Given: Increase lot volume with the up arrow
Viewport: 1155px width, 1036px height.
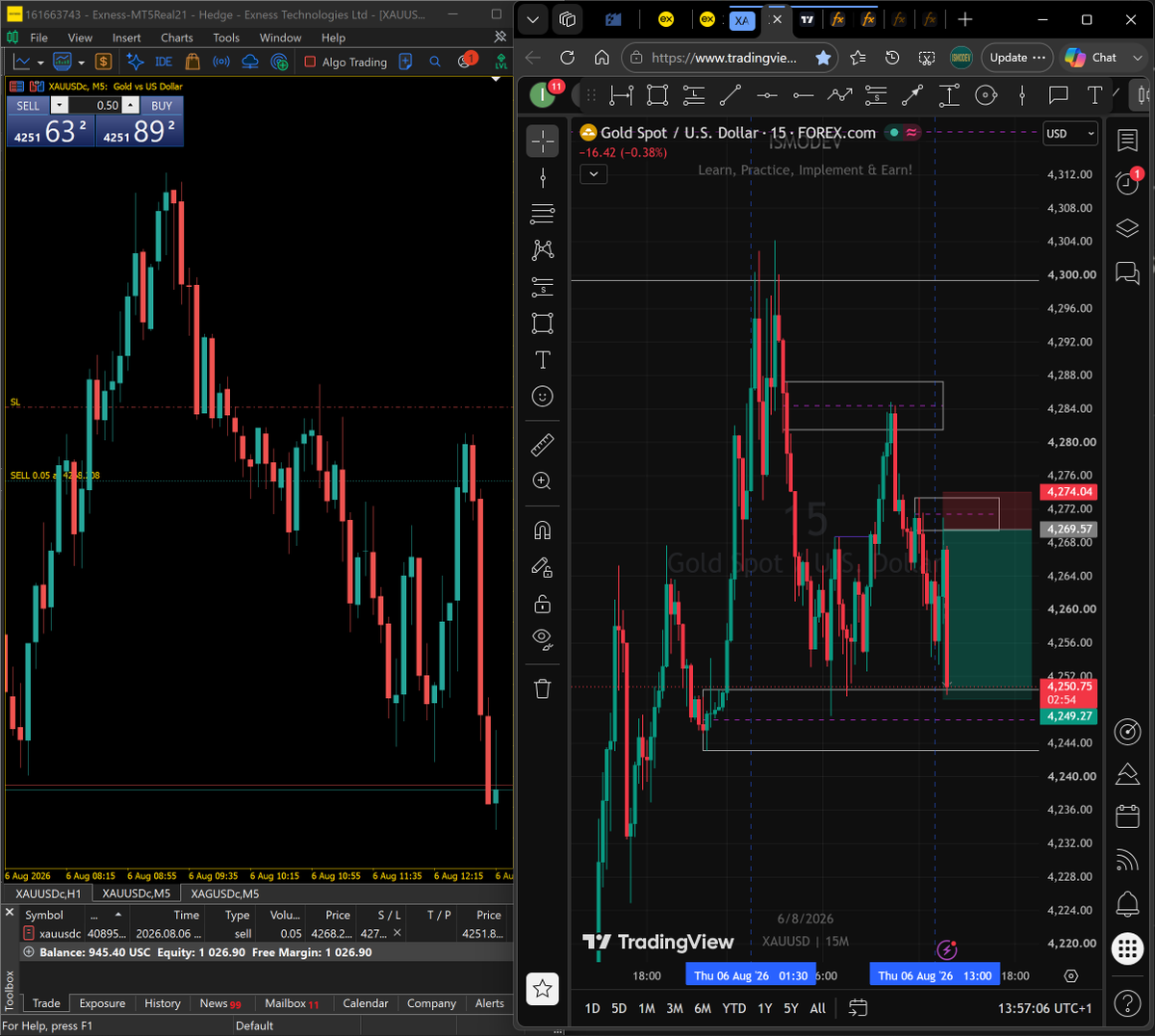Looking at the screenshot, I should point(130,106).
